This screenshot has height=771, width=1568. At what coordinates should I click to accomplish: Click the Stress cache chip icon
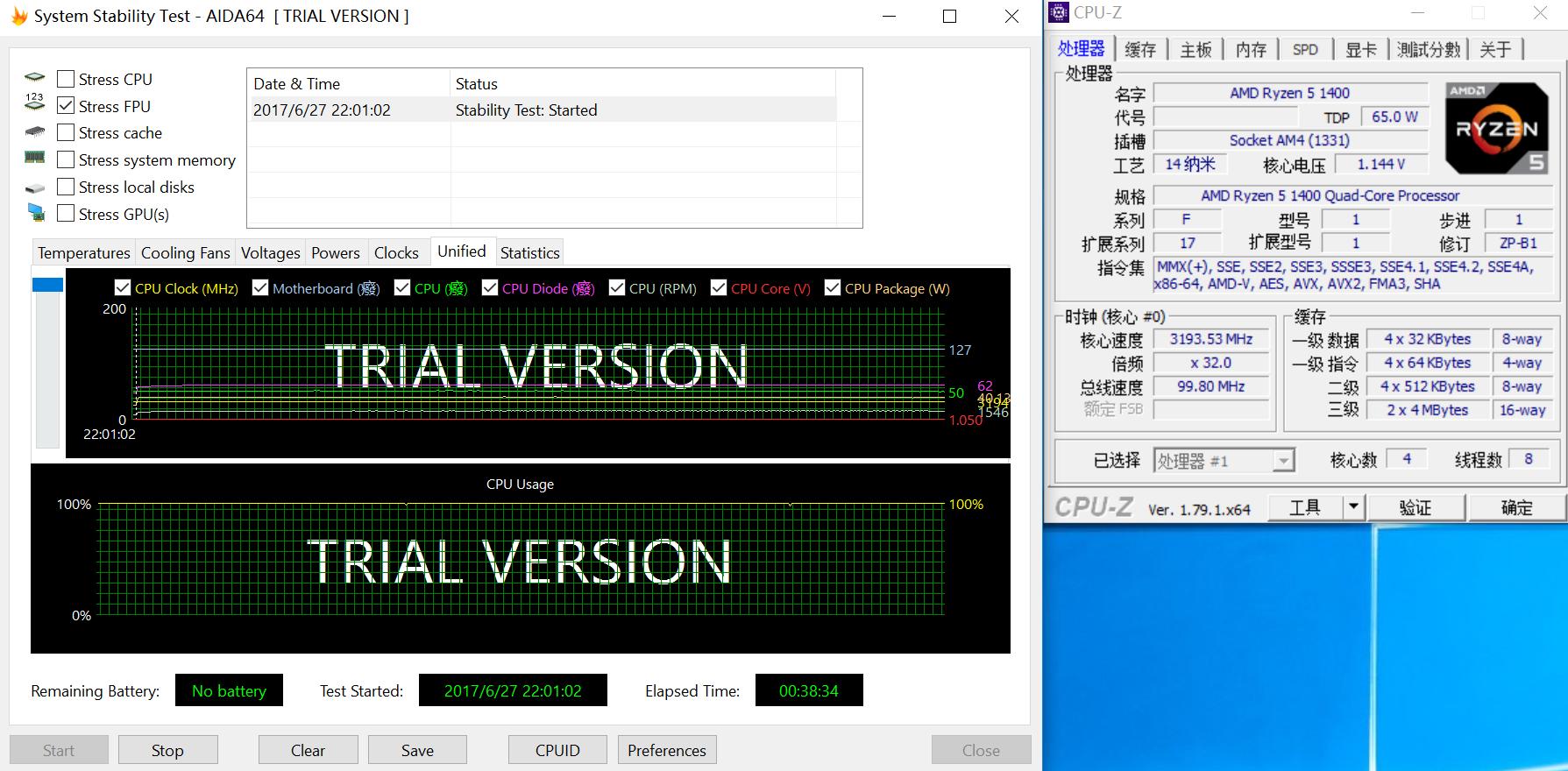pyautogui.click(x=34, y=132)
